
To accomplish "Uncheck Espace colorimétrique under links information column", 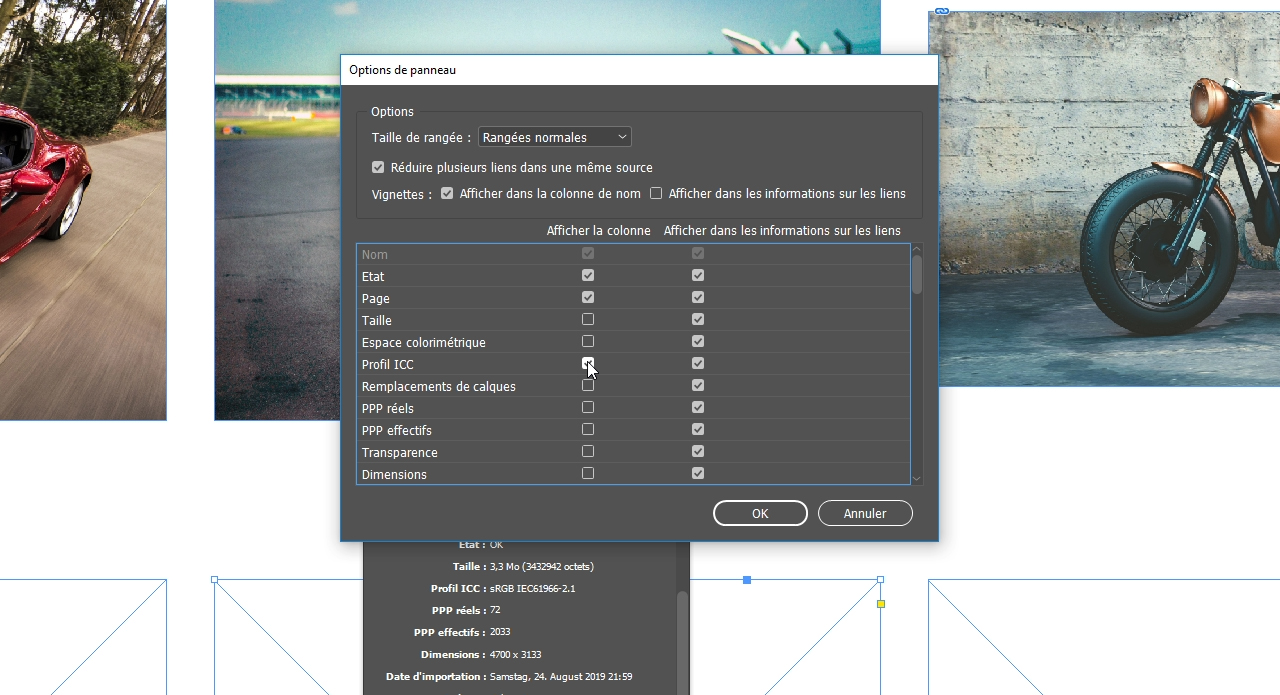I will pos(698,341).
